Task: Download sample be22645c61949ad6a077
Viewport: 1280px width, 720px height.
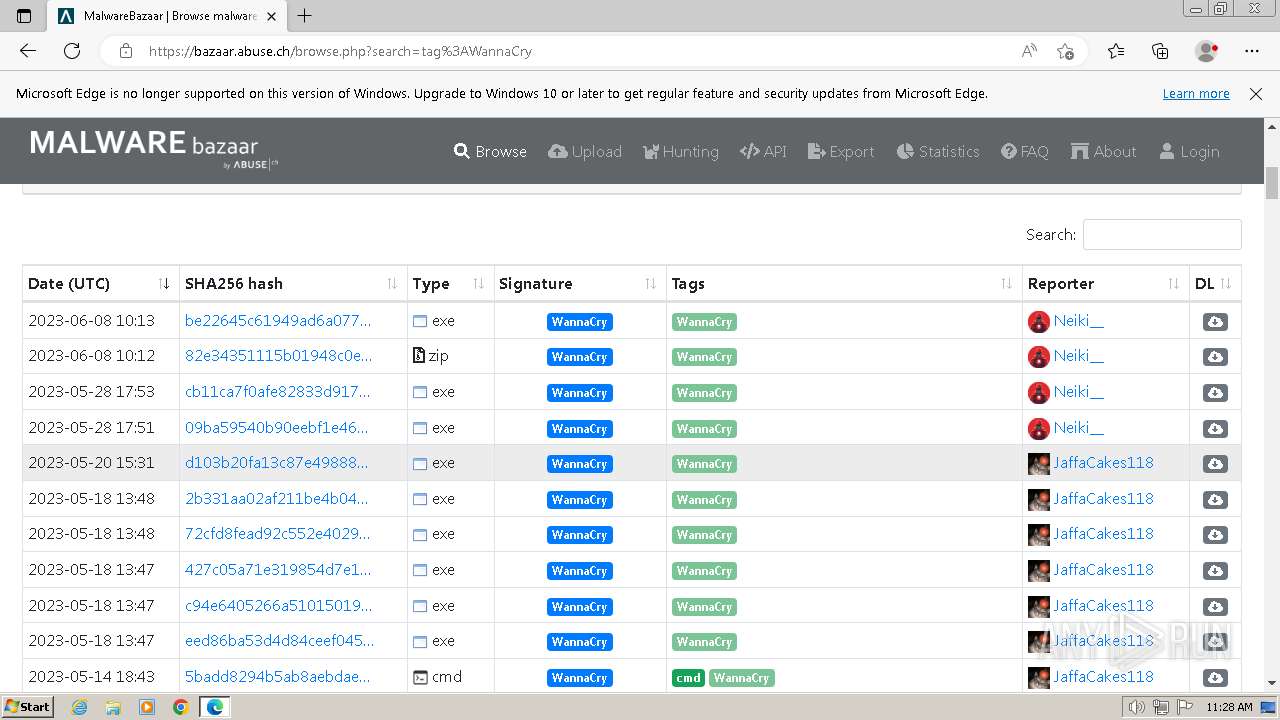Action: [1215, 322]
